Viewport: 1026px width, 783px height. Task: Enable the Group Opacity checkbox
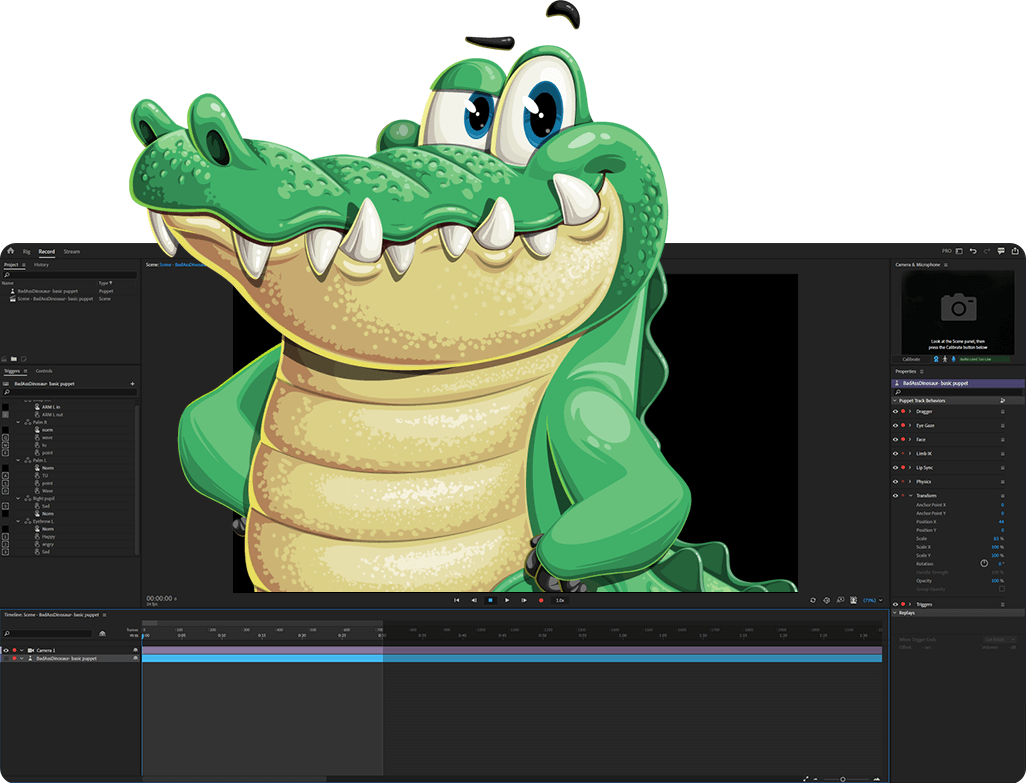coord(1002,589)
